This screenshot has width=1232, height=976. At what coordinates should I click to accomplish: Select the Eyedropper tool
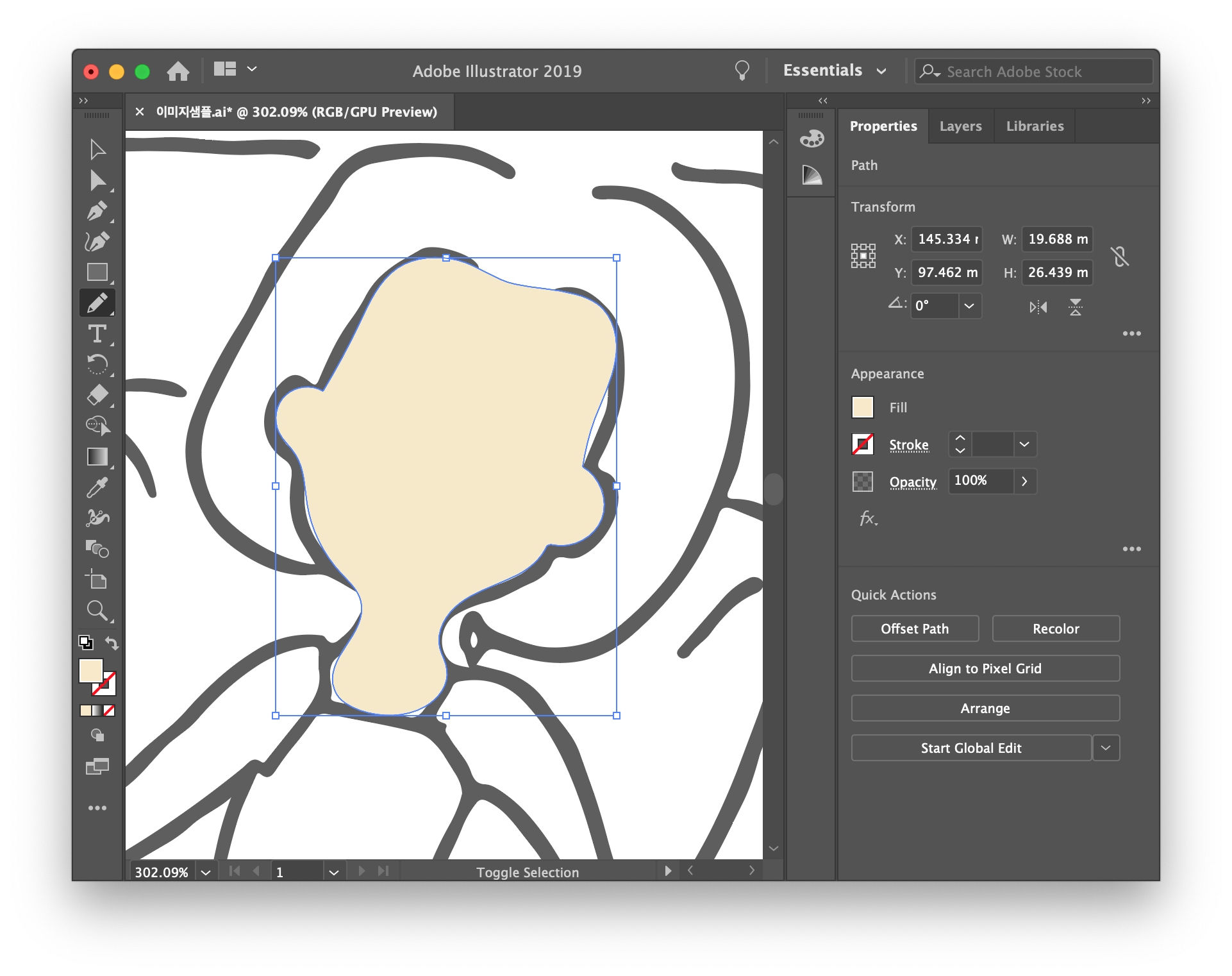[x=97, y=488]
